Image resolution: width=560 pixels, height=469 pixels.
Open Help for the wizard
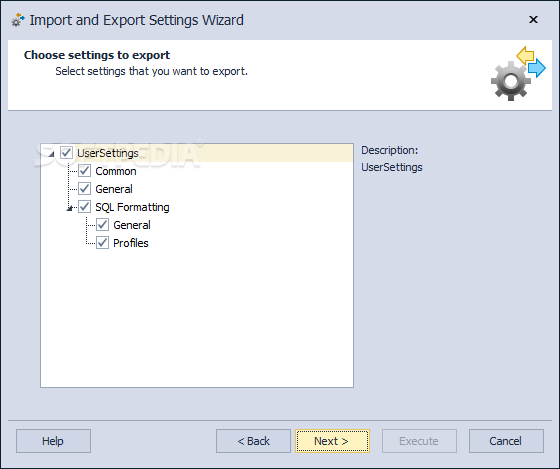click(53, 441)
